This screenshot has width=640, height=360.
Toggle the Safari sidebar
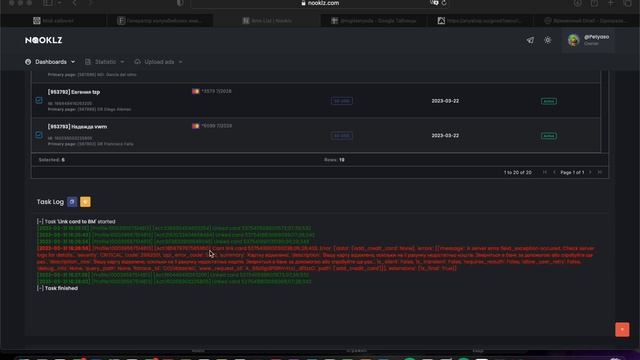pos(48,3)
